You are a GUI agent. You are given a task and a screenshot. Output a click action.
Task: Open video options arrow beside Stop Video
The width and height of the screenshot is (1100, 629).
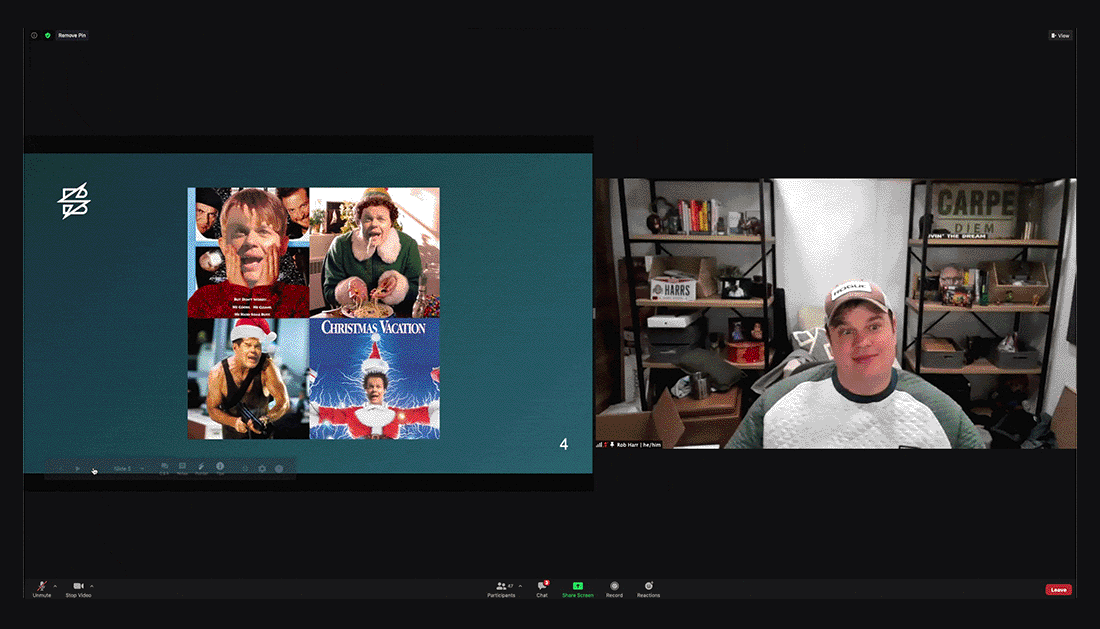[92, 586]
